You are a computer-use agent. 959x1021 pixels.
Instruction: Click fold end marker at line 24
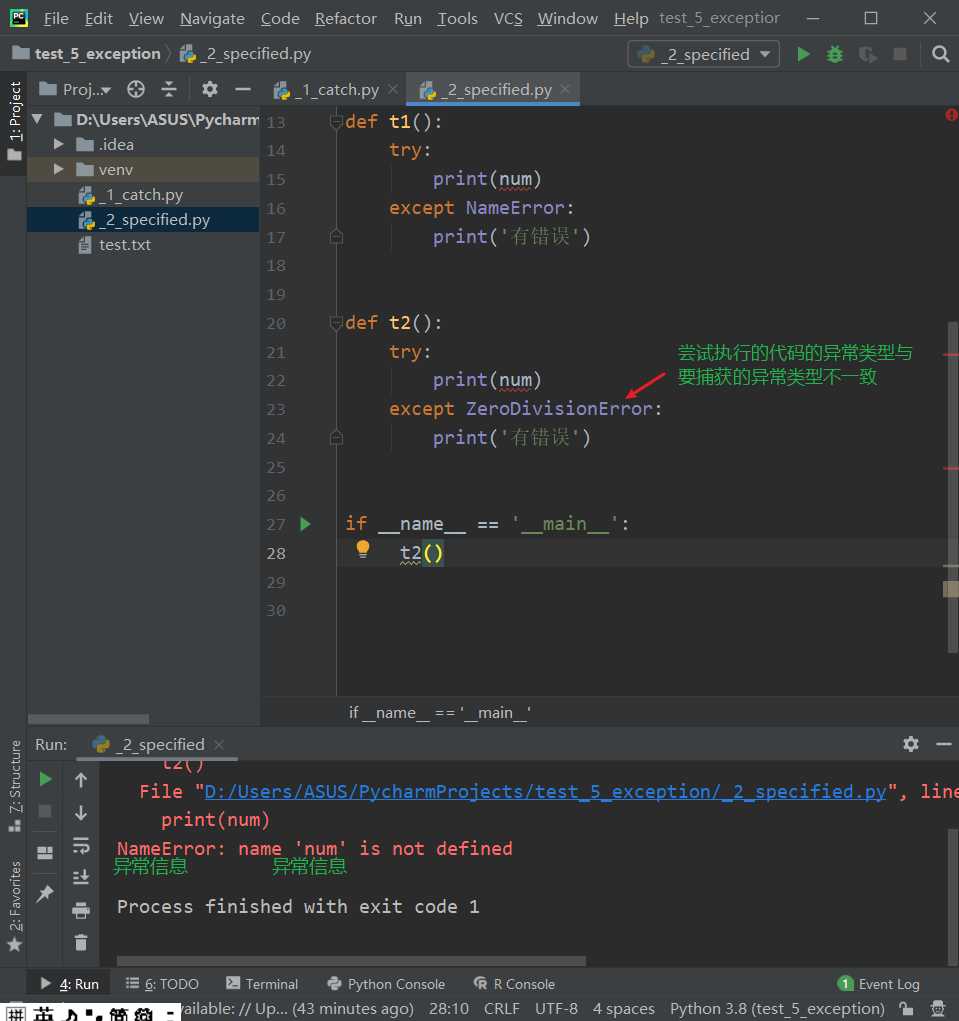click(336, 438)
